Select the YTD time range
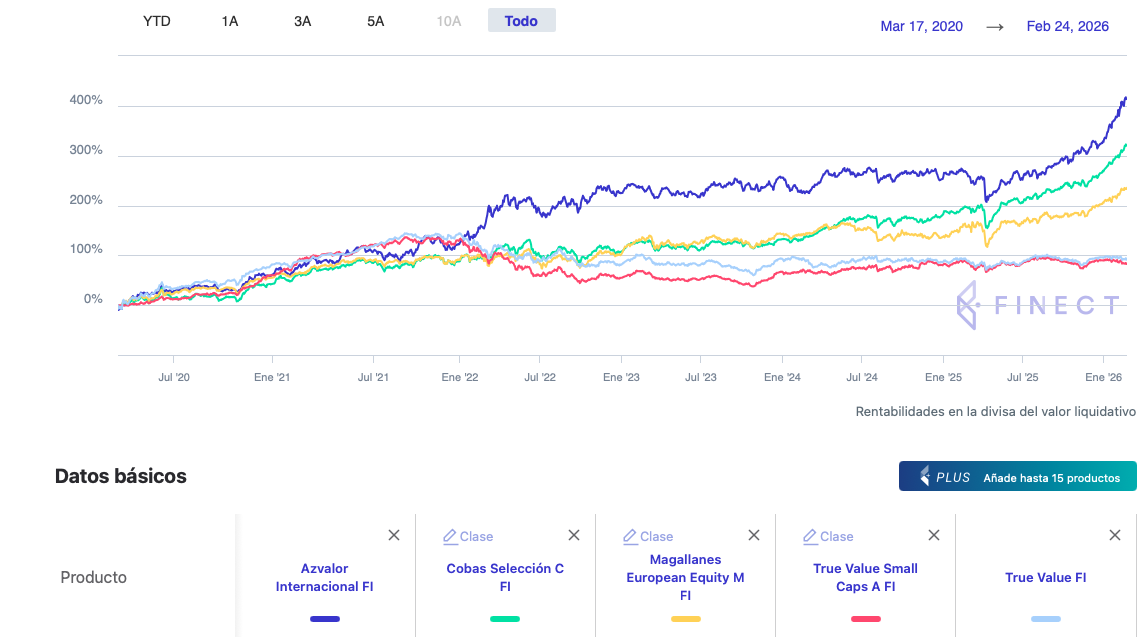 pos(157,21)
